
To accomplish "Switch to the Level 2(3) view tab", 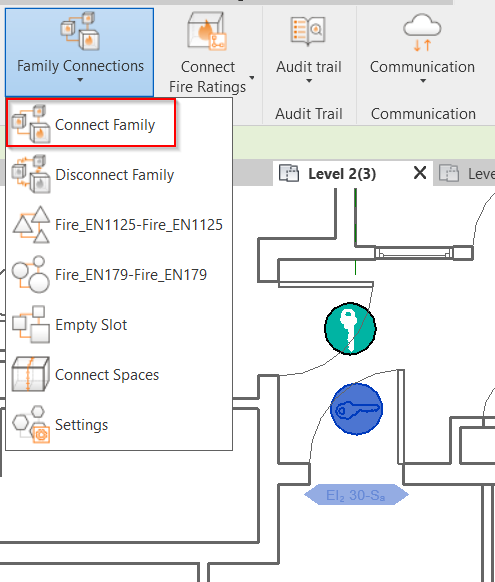I will coord(342,174).
